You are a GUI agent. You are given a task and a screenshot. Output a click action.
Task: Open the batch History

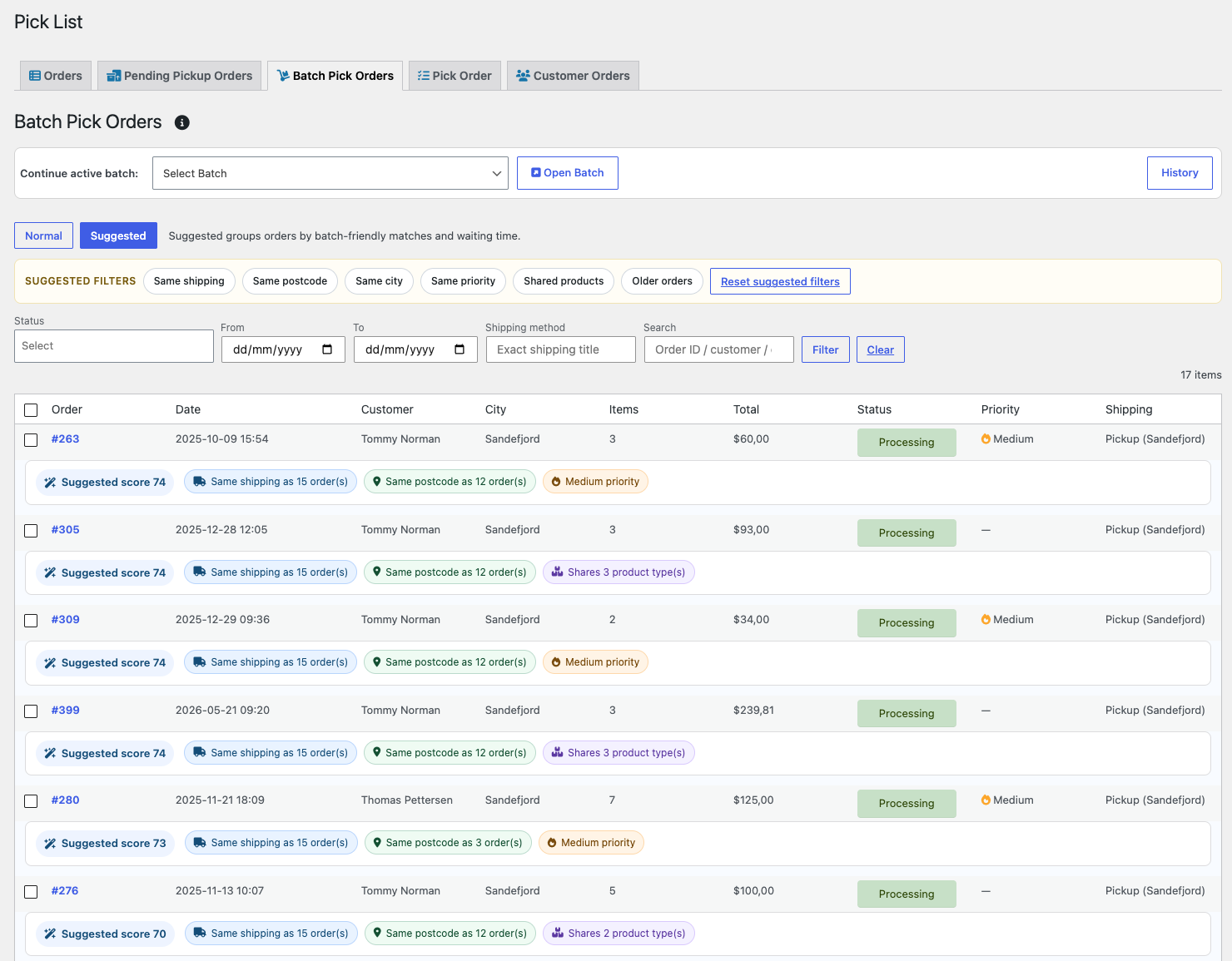pos(1180,173)
